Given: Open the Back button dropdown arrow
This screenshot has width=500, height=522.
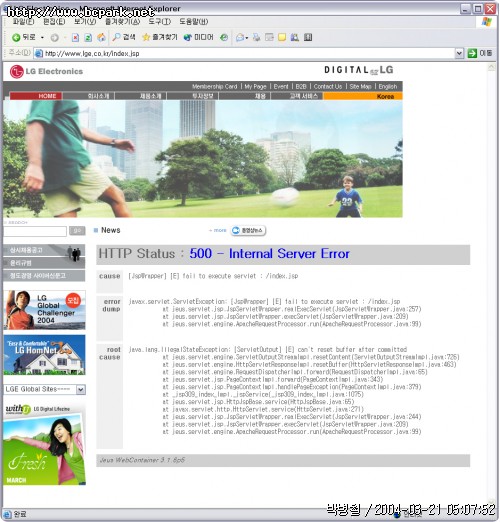Looking at the screenshot, I should click(x=42, y=38).
